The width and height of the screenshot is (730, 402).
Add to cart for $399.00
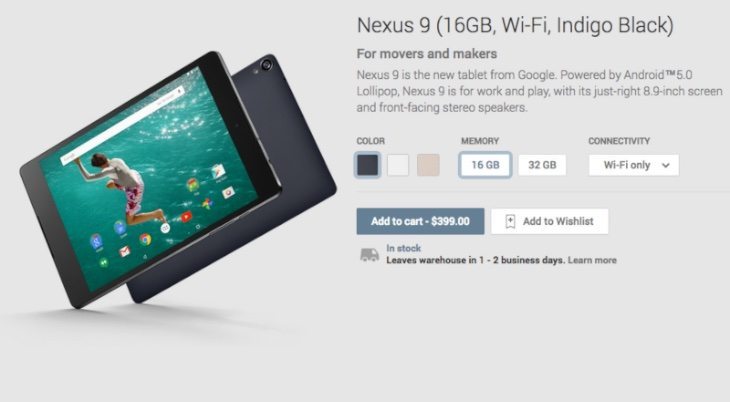pos(420,221)
